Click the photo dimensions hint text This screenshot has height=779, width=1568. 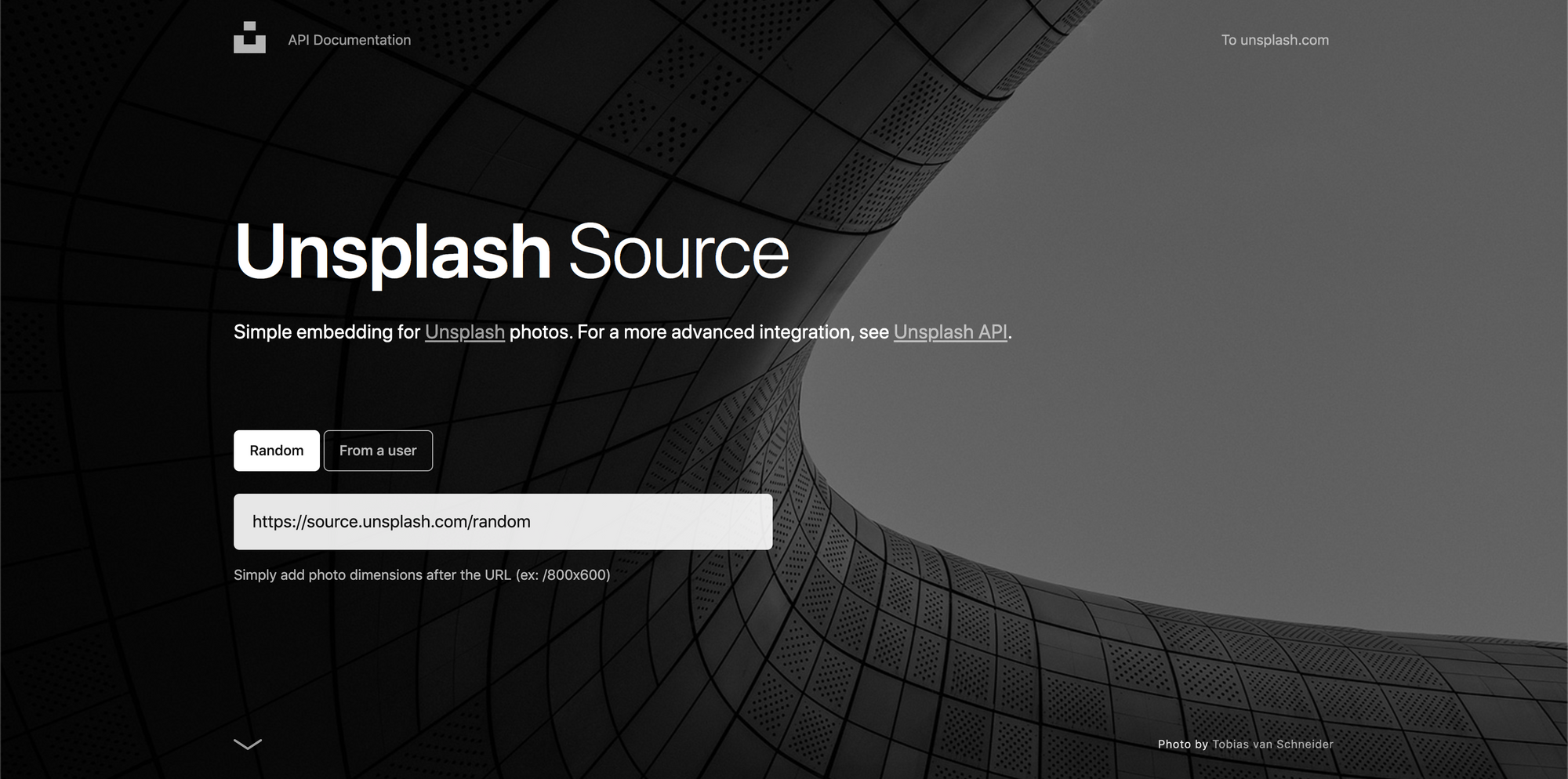click(x=422, y=575)
